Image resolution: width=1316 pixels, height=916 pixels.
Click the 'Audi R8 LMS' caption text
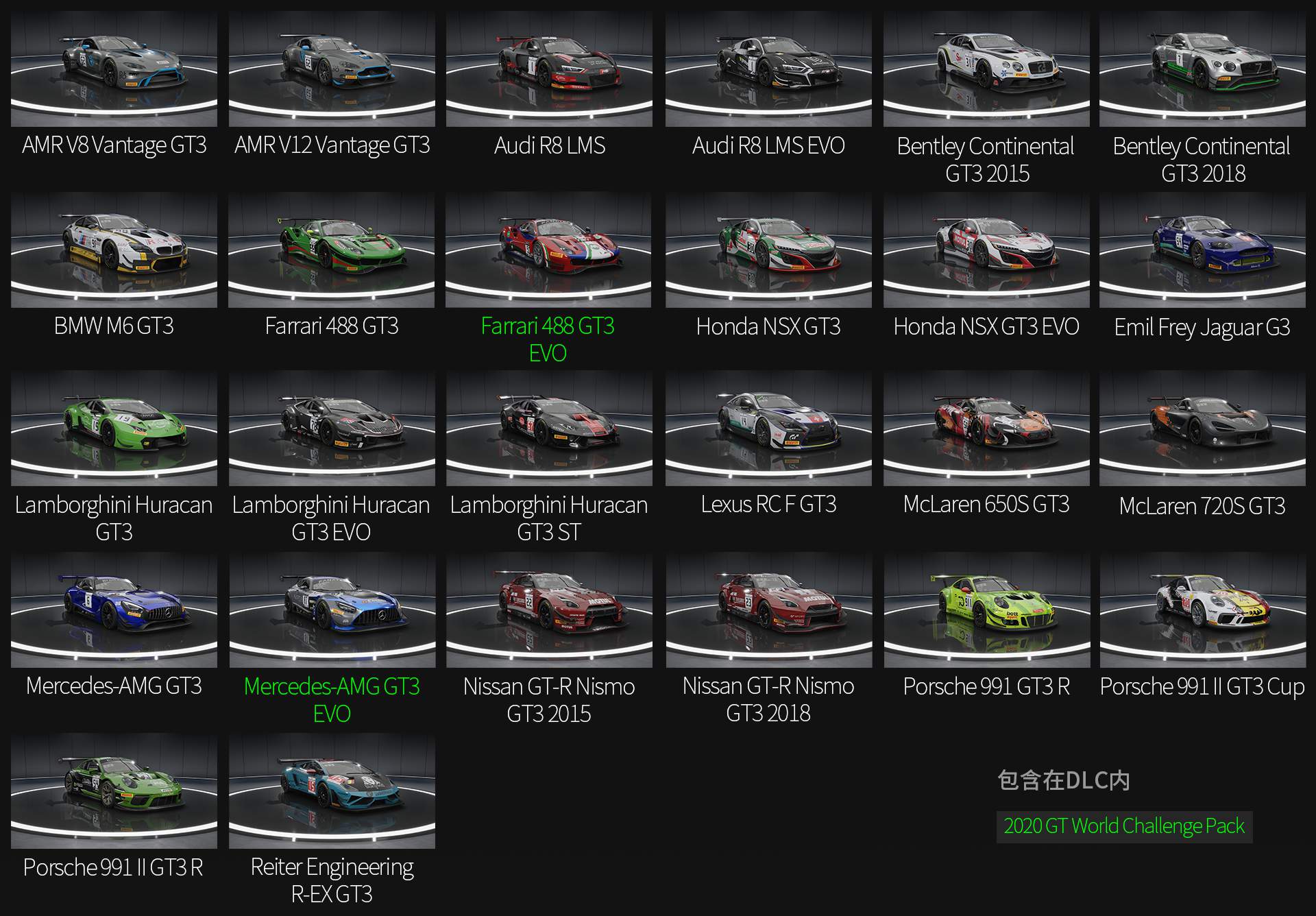coord(550,145)
